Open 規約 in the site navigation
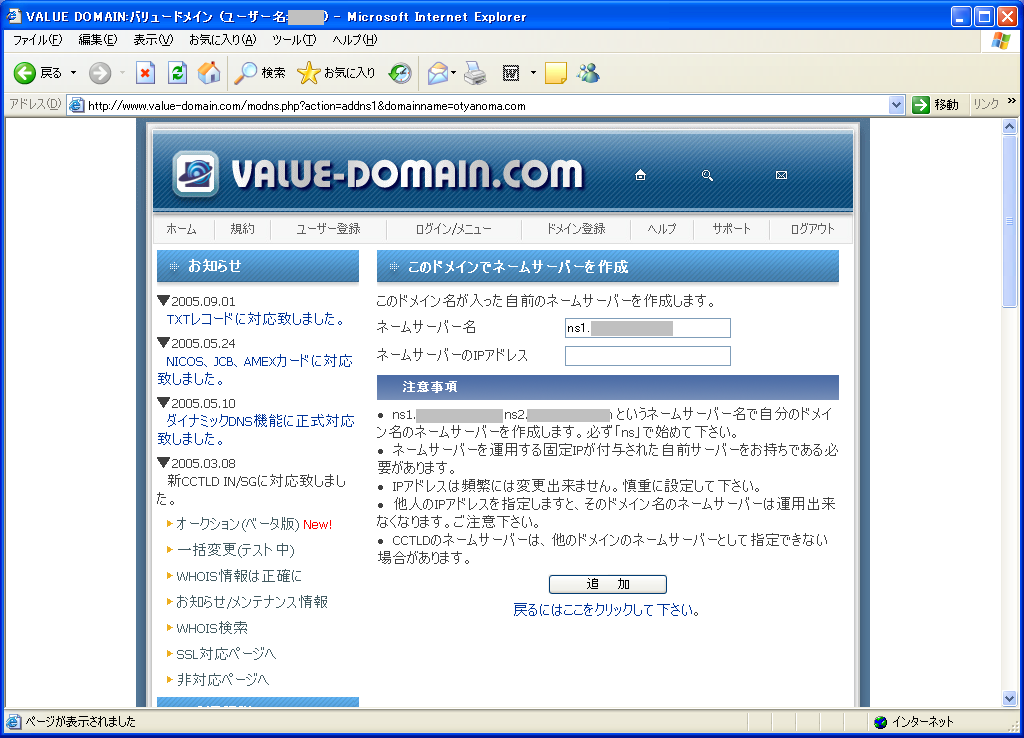This screenshot has height=738, width=1024. 242,229
